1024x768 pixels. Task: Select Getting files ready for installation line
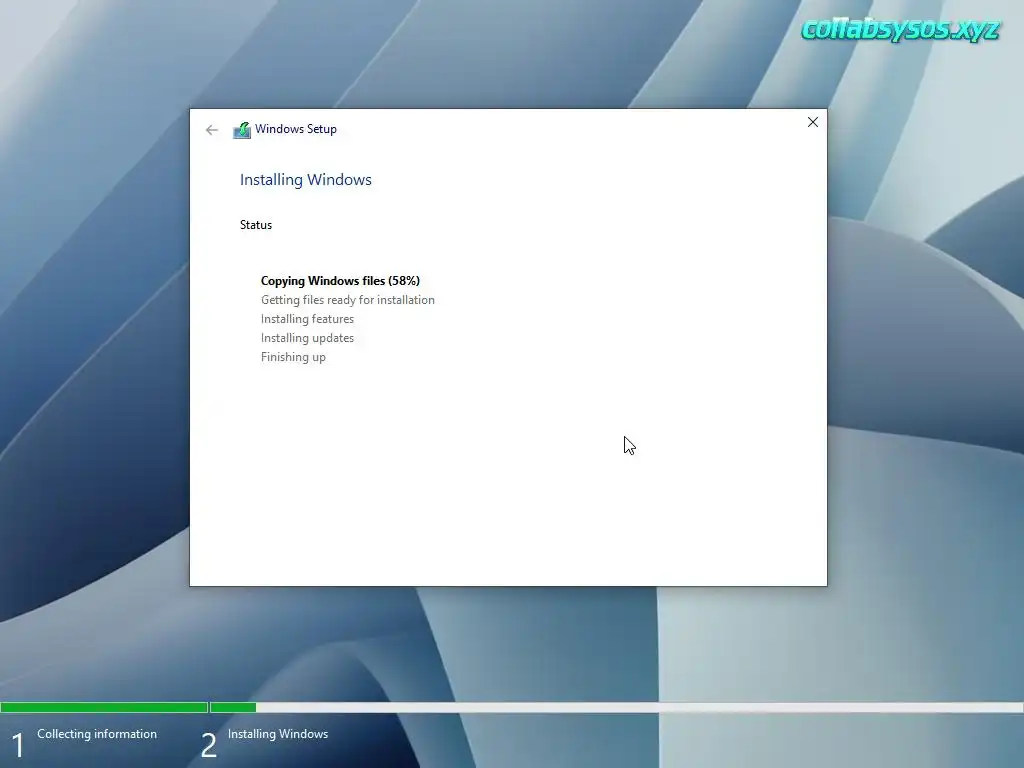[x=347, y=300]
